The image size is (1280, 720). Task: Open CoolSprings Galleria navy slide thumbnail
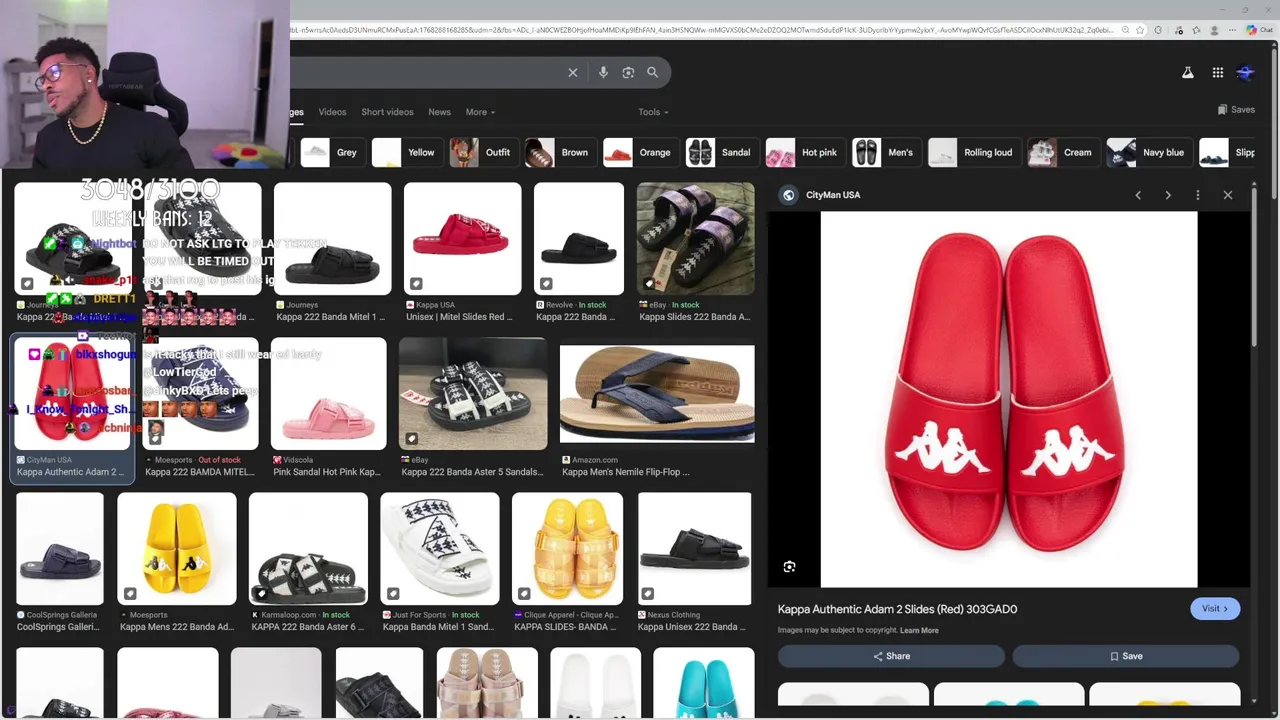click(x=59, y=549)
